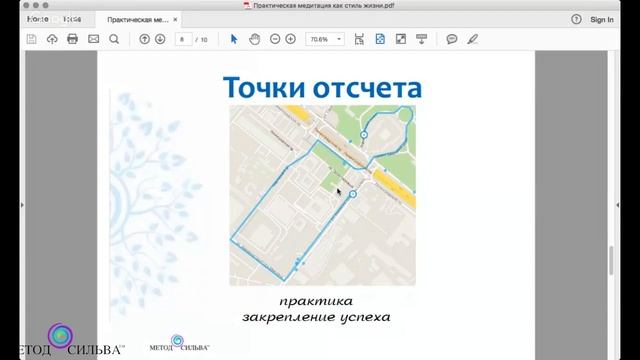The width and height of the screenshot is (640, 360).
Task: Go to next page arrow icon
Action: (x=160, y=39)
